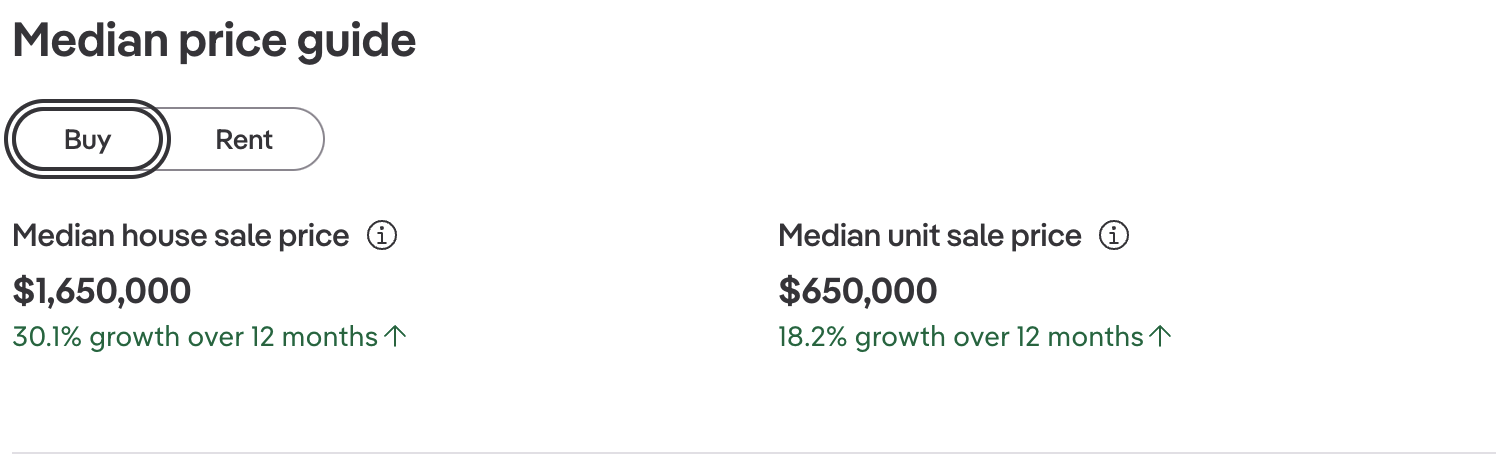1512x468 pixels.
Task: Click up arrow after 30.1% growth text
Action: (396, 337)
